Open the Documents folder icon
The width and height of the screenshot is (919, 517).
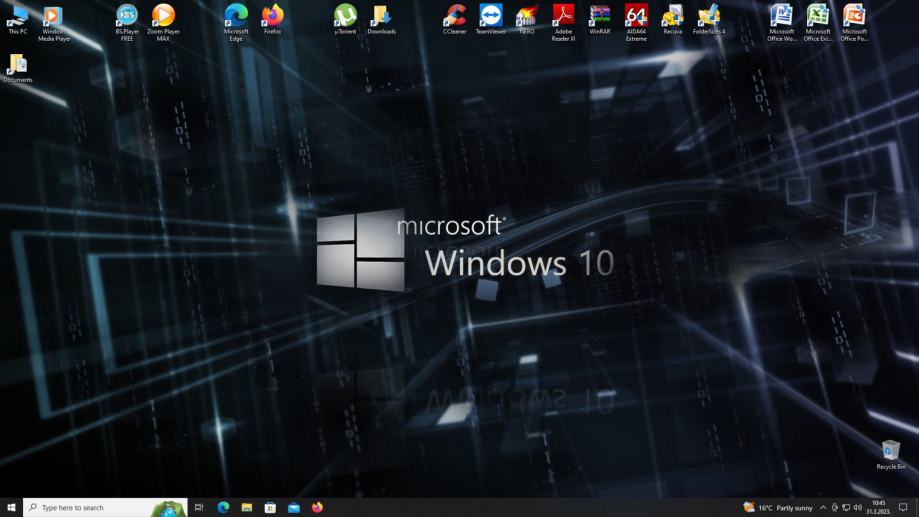click(x=18, y=68)
